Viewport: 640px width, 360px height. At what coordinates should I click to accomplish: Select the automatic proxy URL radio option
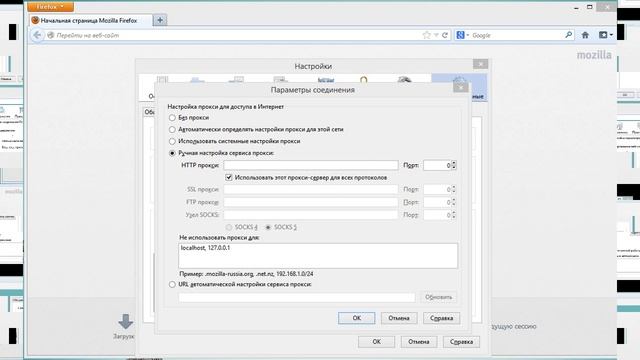pos(172,284)
